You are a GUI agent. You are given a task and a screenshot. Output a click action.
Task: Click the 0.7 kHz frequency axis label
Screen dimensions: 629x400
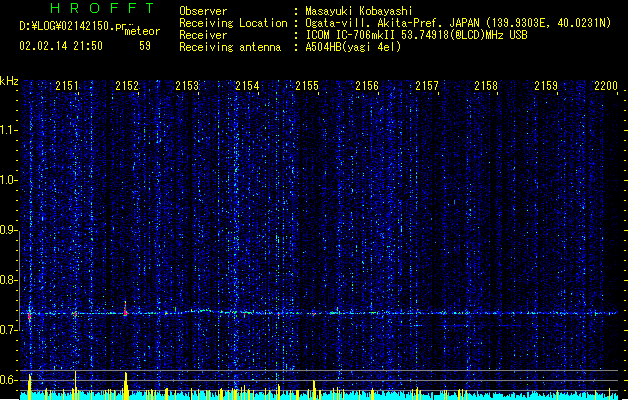coord(9,330)
